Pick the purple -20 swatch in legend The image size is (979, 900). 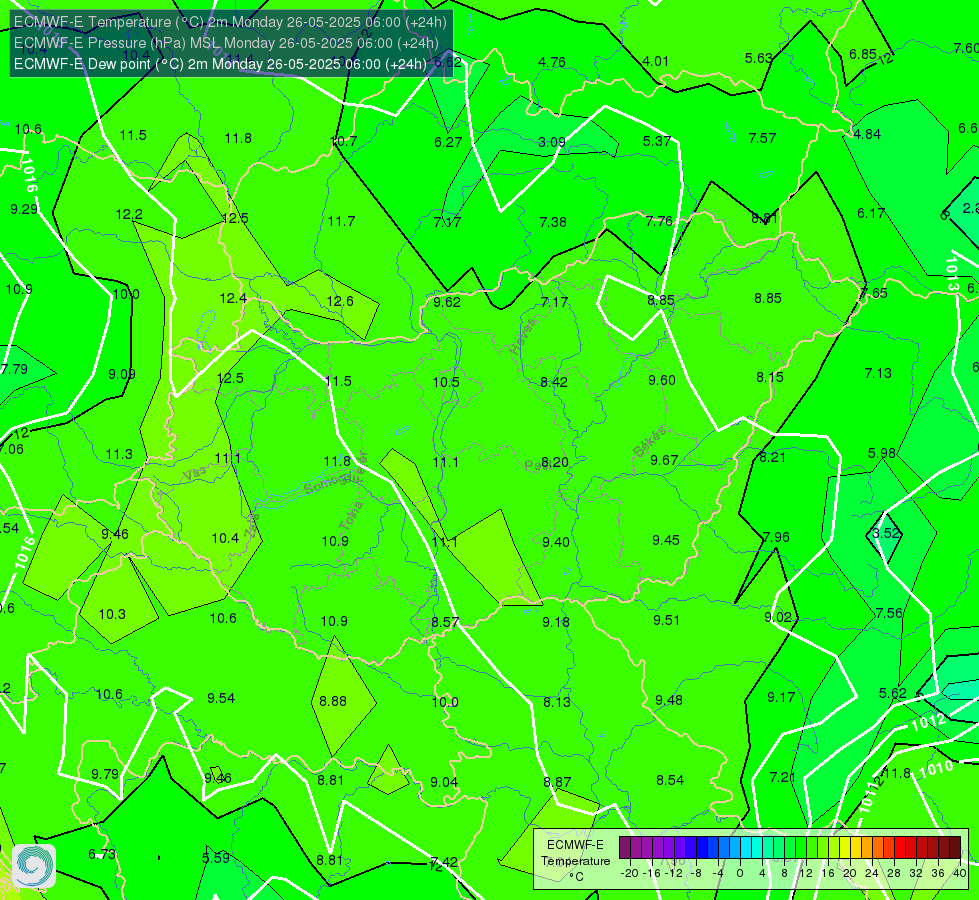click(x=625, y=848)
